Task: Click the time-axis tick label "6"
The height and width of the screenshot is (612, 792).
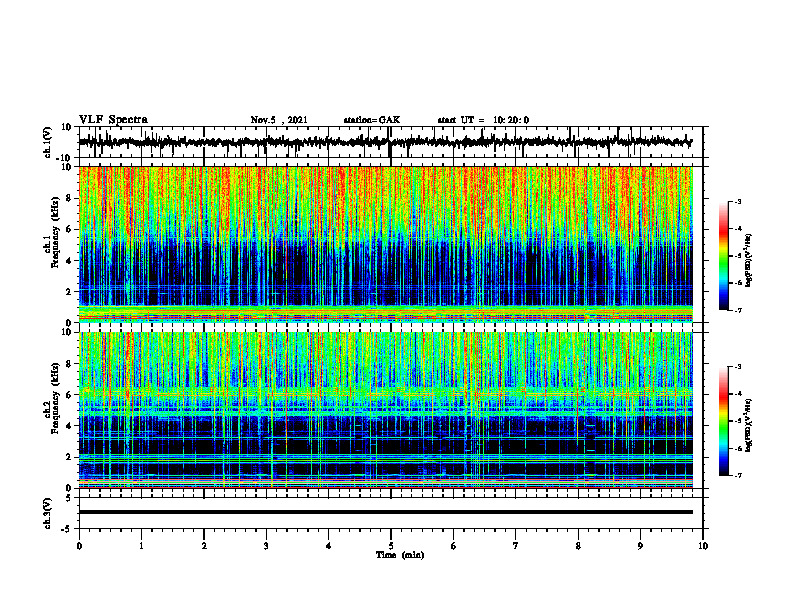Action: [x=454, y=546]
